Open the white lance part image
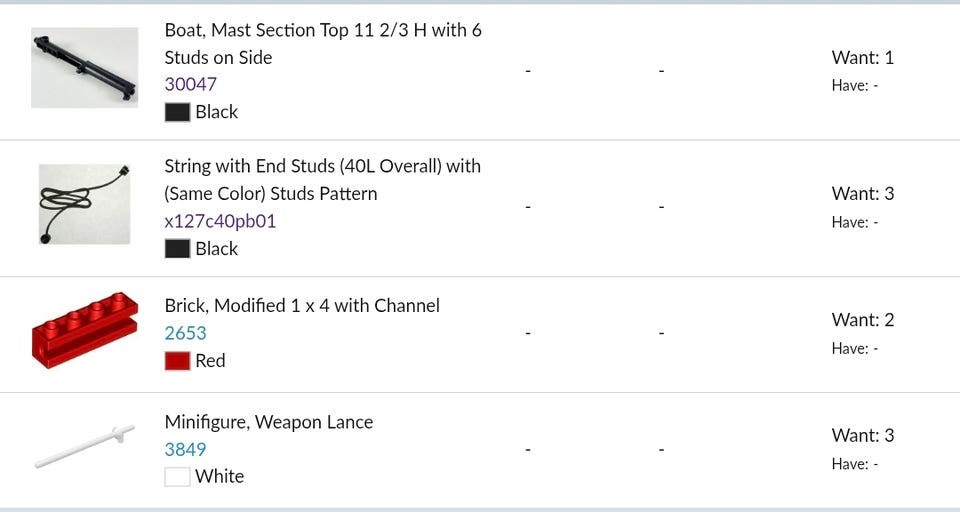 point(84,446)
